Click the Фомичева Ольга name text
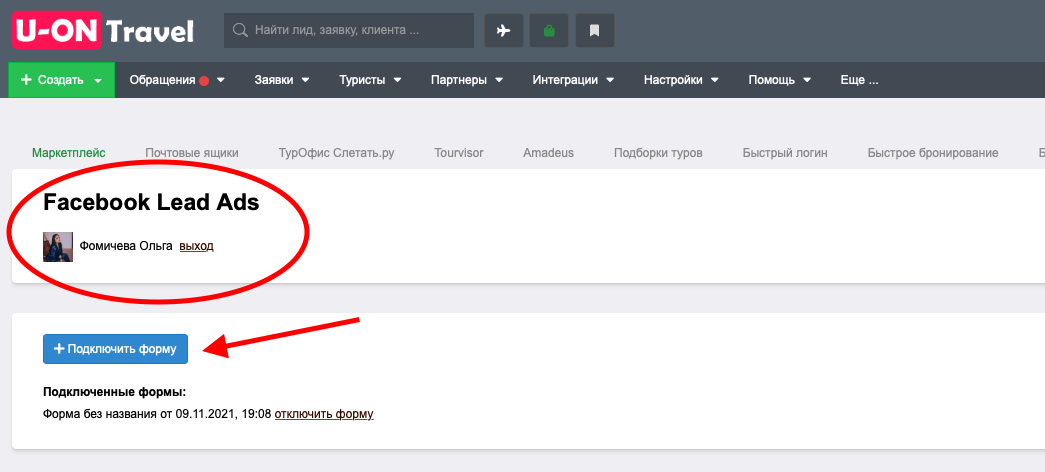 pyautogui.click(x=126, y=246)
